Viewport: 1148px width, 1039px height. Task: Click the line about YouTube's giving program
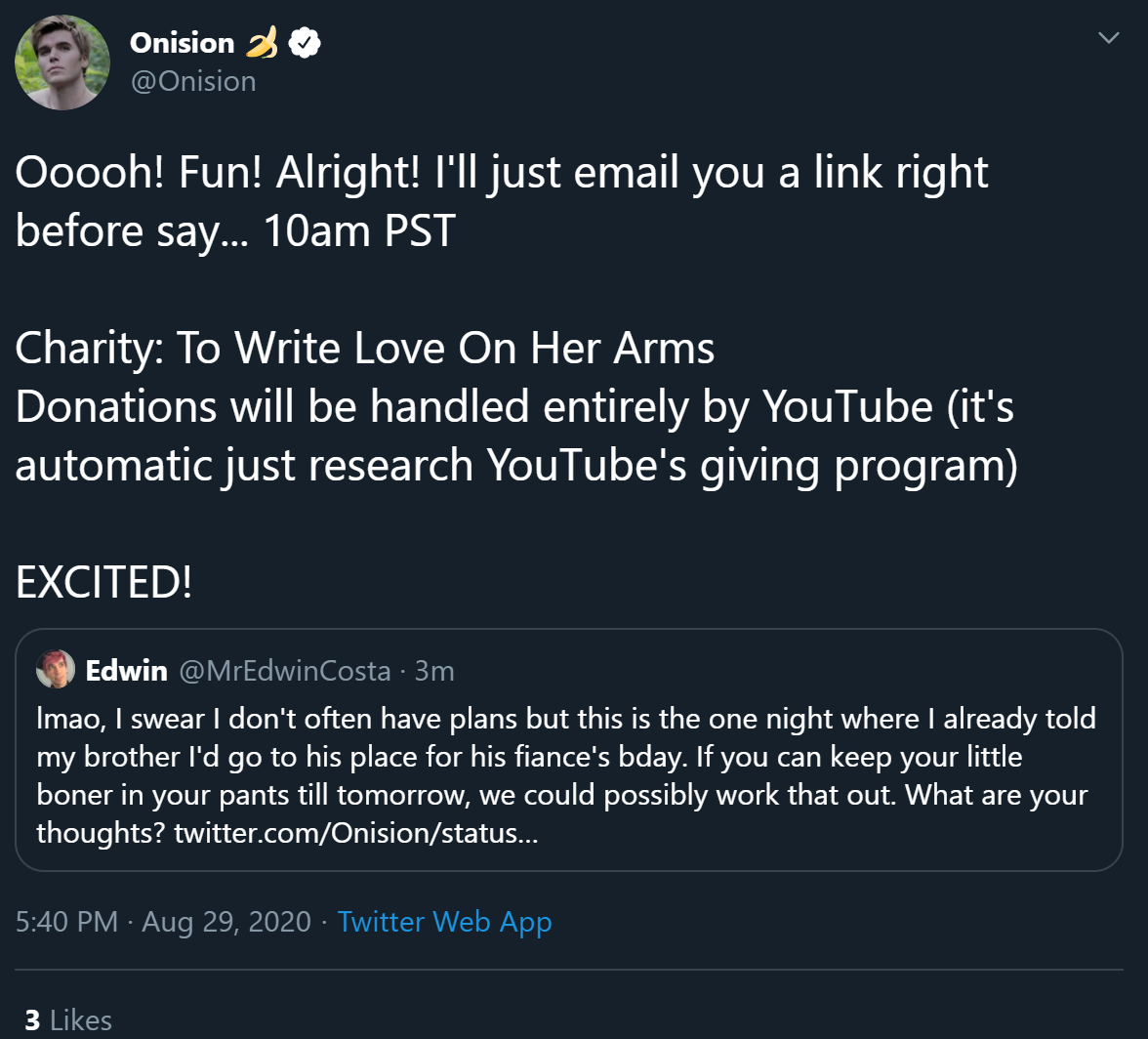click(516, 466)
